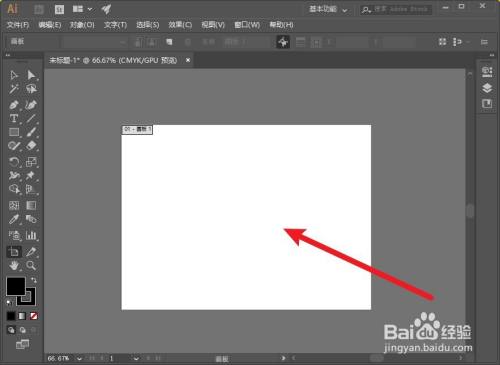
Task: Open the 对象(O) menu
Action: (82, 25)
